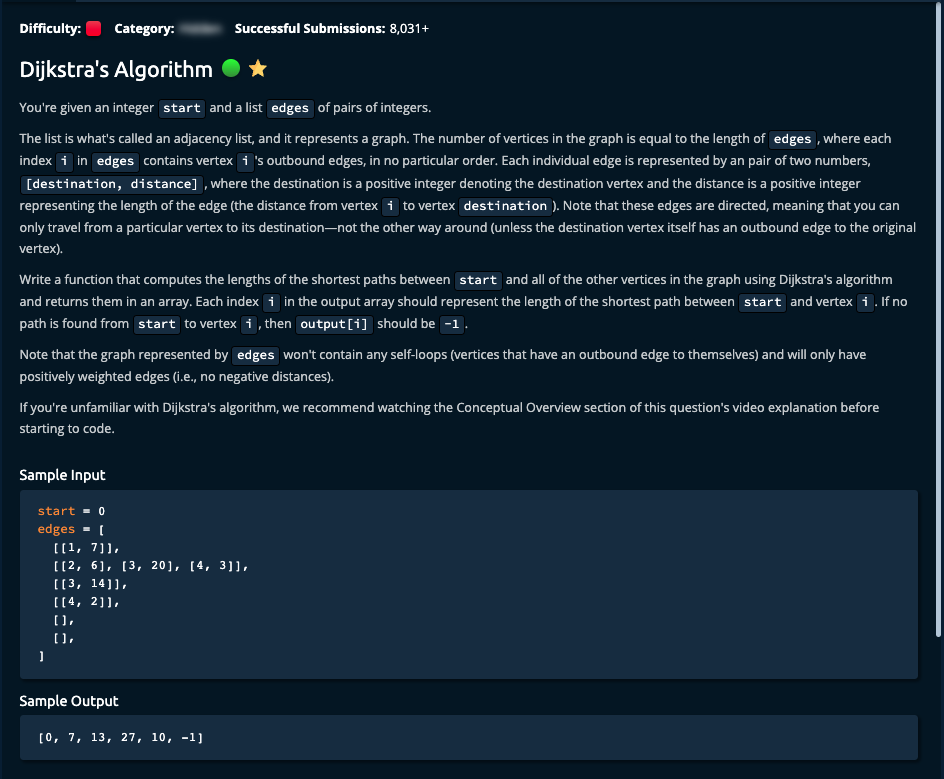Click the Successful Submissions count
The width and height of the screenshot is (944, 779).
(x=409, y=29)
